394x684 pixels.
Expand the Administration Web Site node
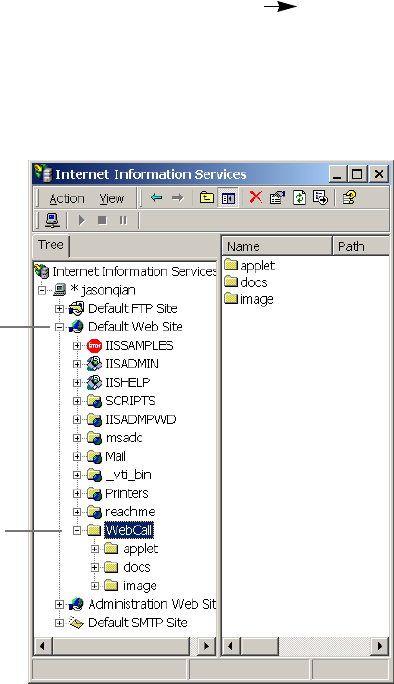point(59,604)
